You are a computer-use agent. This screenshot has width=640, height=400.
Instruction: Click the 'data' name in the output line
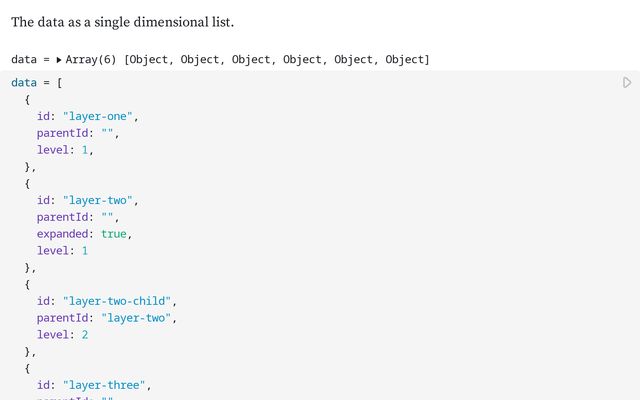coord(24,60)
